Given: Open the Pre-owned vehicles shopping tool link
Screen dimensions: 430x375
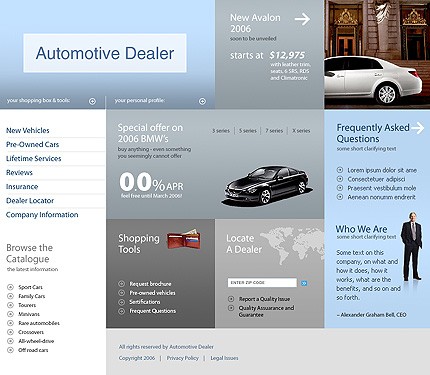Looking at the screenshot, I should [x=152, y=293].
